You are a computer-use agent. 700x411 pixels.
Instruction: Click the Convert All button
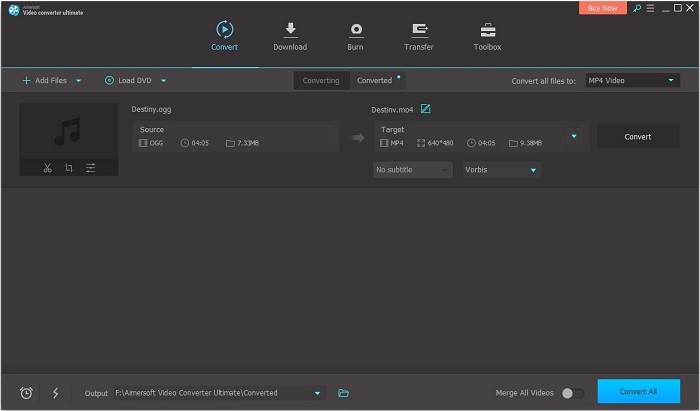click(x=639, y=391)
